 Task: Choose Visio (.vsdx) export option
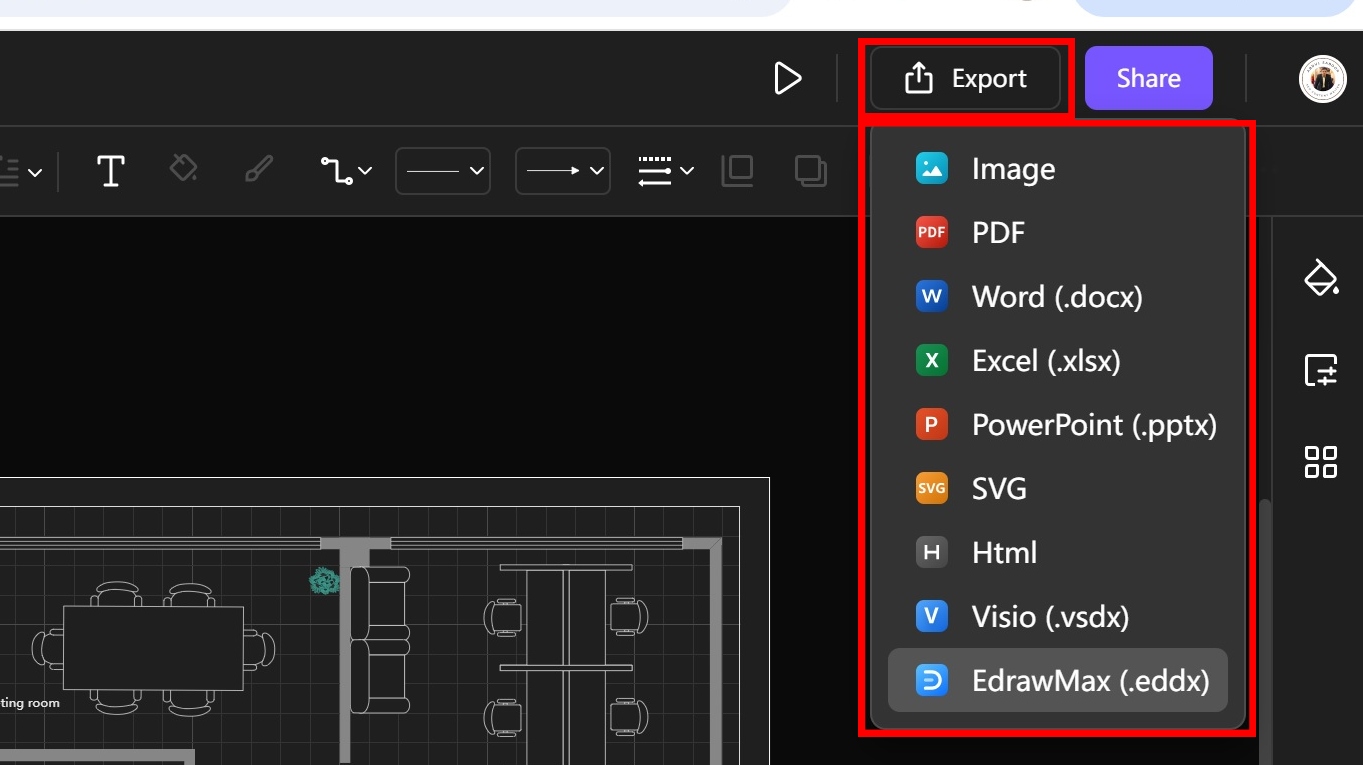[x=1058, y=617]
